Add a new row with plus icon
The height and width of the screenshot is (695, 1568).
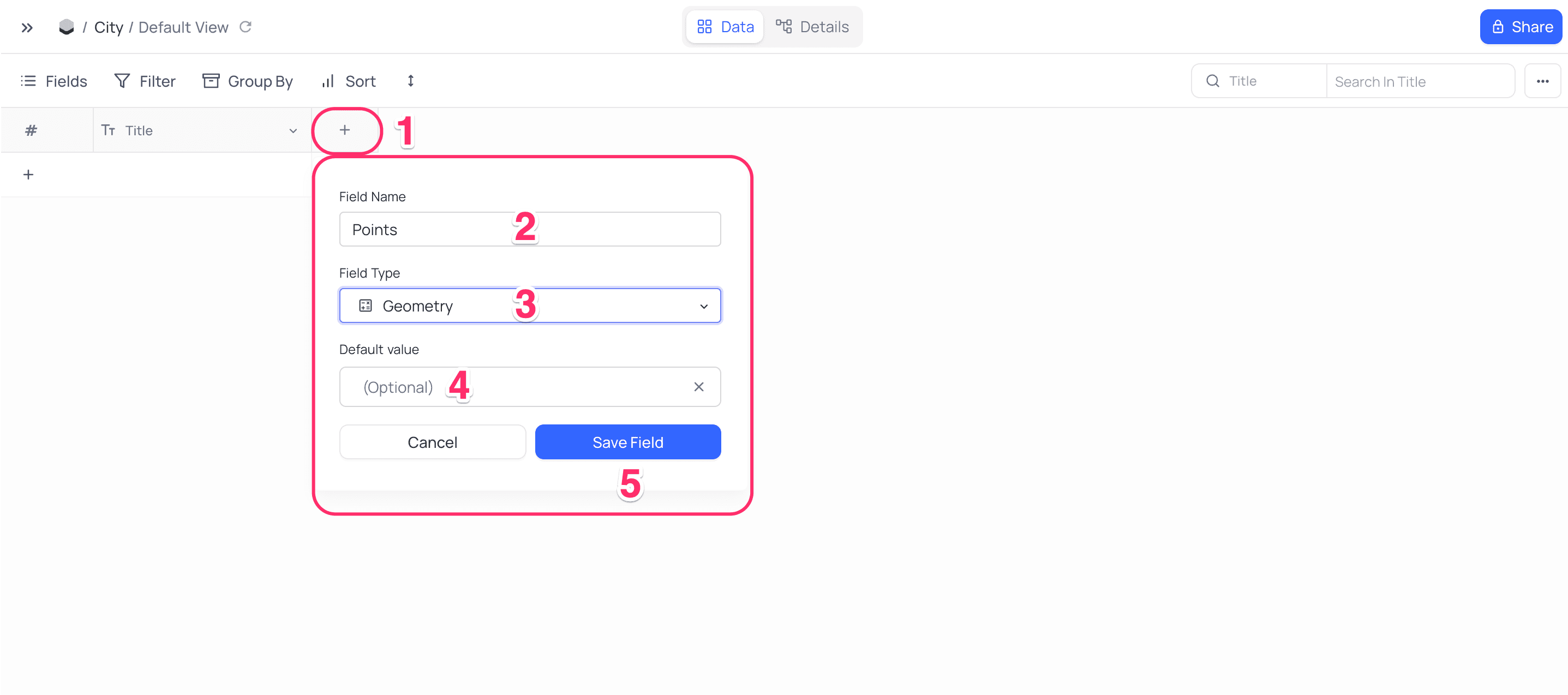pyautogui.click(x=28, y=175)
